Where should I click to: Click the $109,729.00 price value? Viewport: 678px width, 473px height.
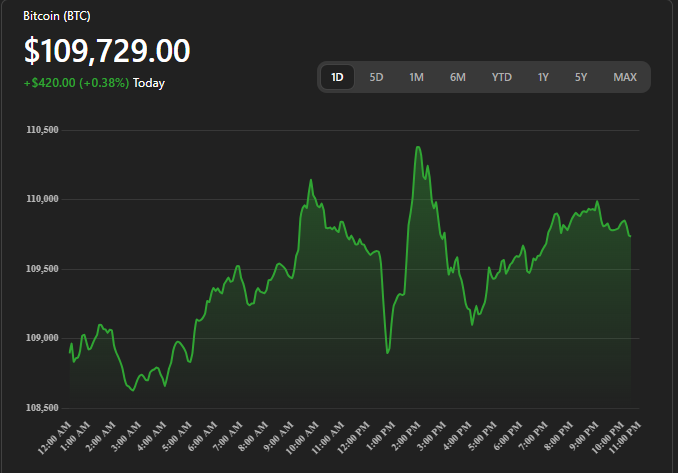click(107, 51)
